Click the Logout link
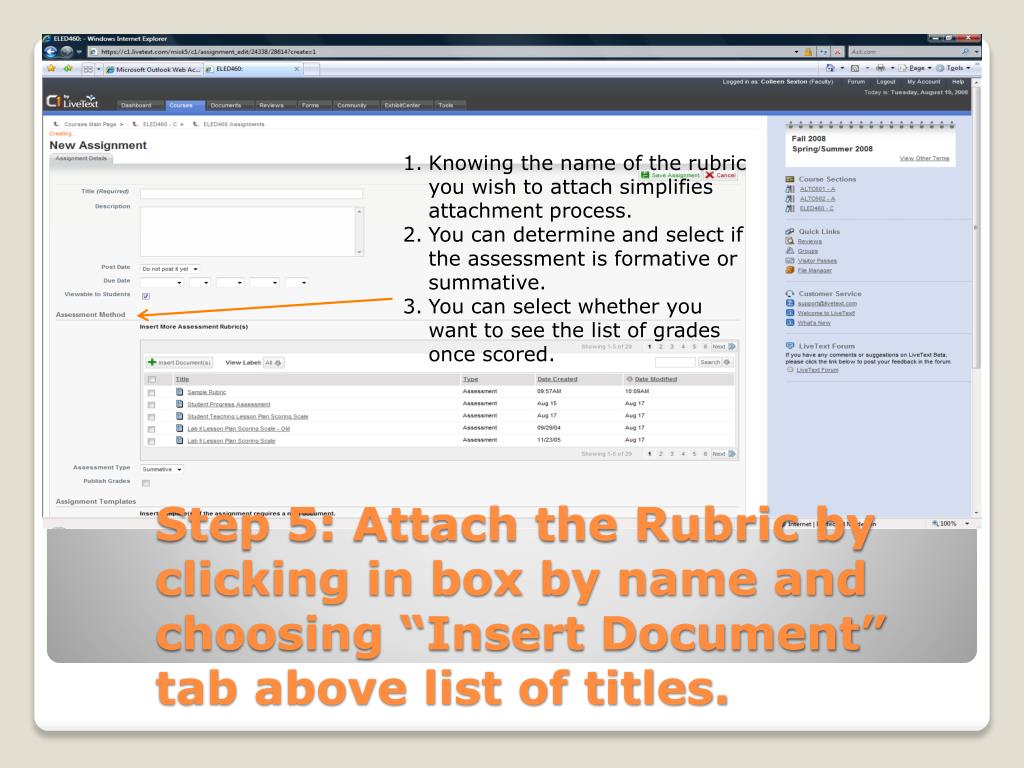 tap(886, 82)
